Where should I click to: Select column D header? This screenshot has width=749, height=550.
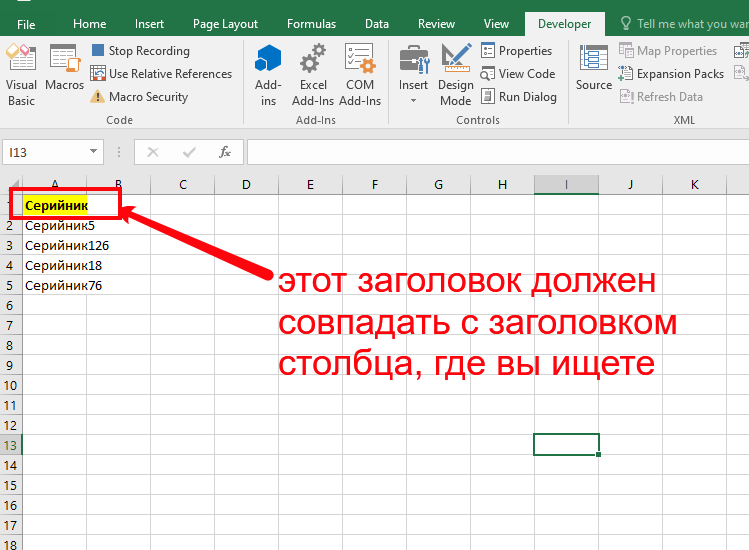(246, 184)
